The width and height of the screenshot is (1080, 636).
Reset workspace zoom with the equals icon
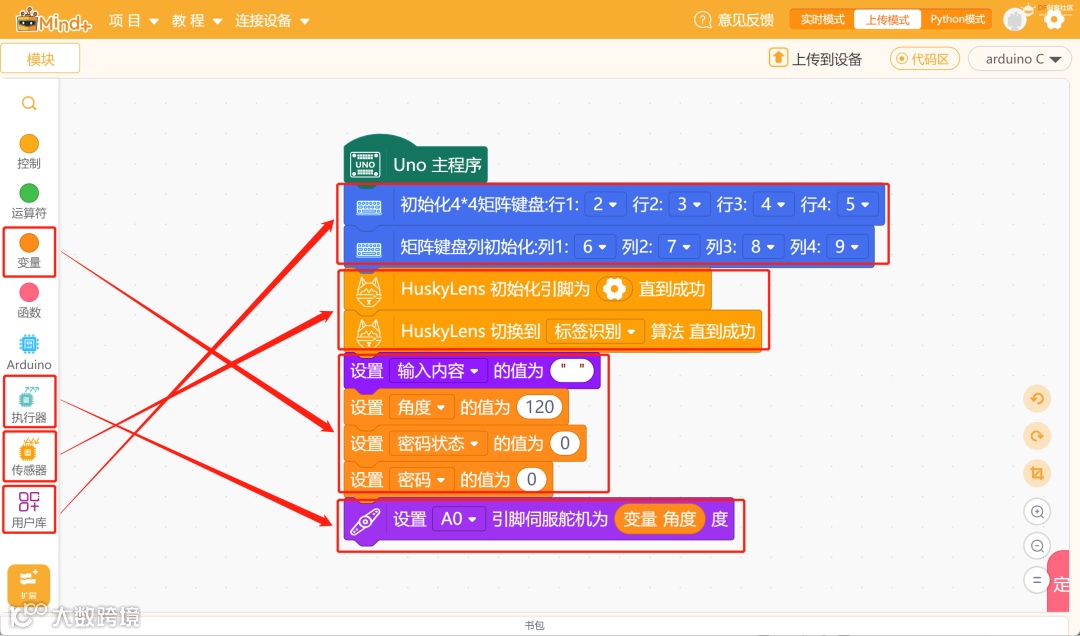coord(1037,580)
